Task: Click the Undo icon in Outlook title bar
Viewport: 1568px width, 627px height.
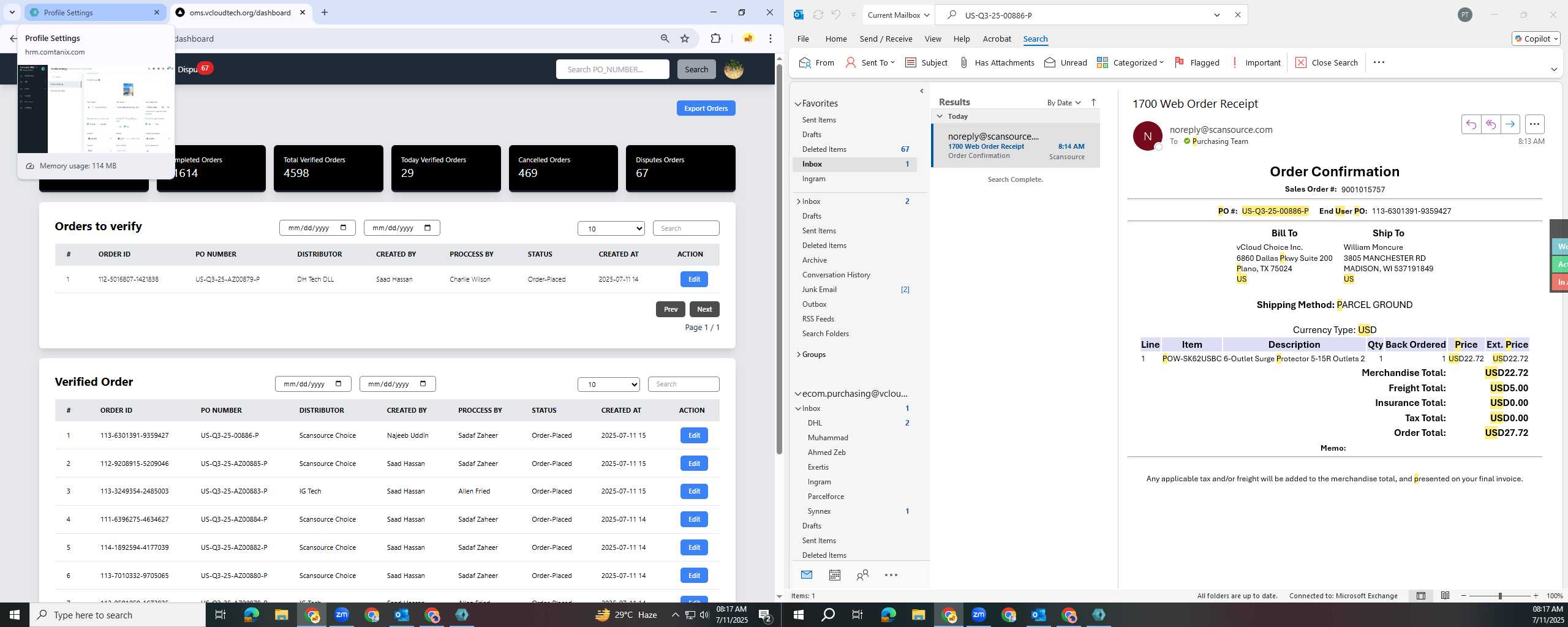Action: pos(835,15)
